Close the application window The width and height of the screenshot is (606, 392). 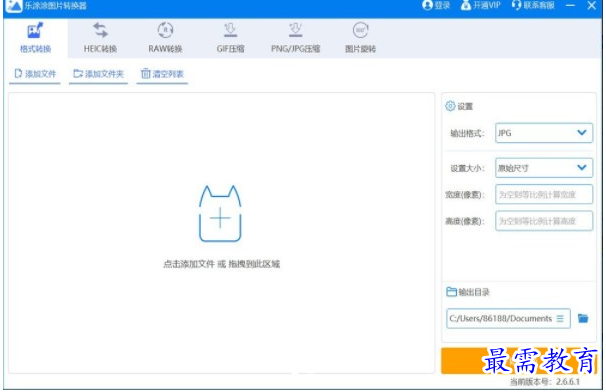(x=591, y=5)
